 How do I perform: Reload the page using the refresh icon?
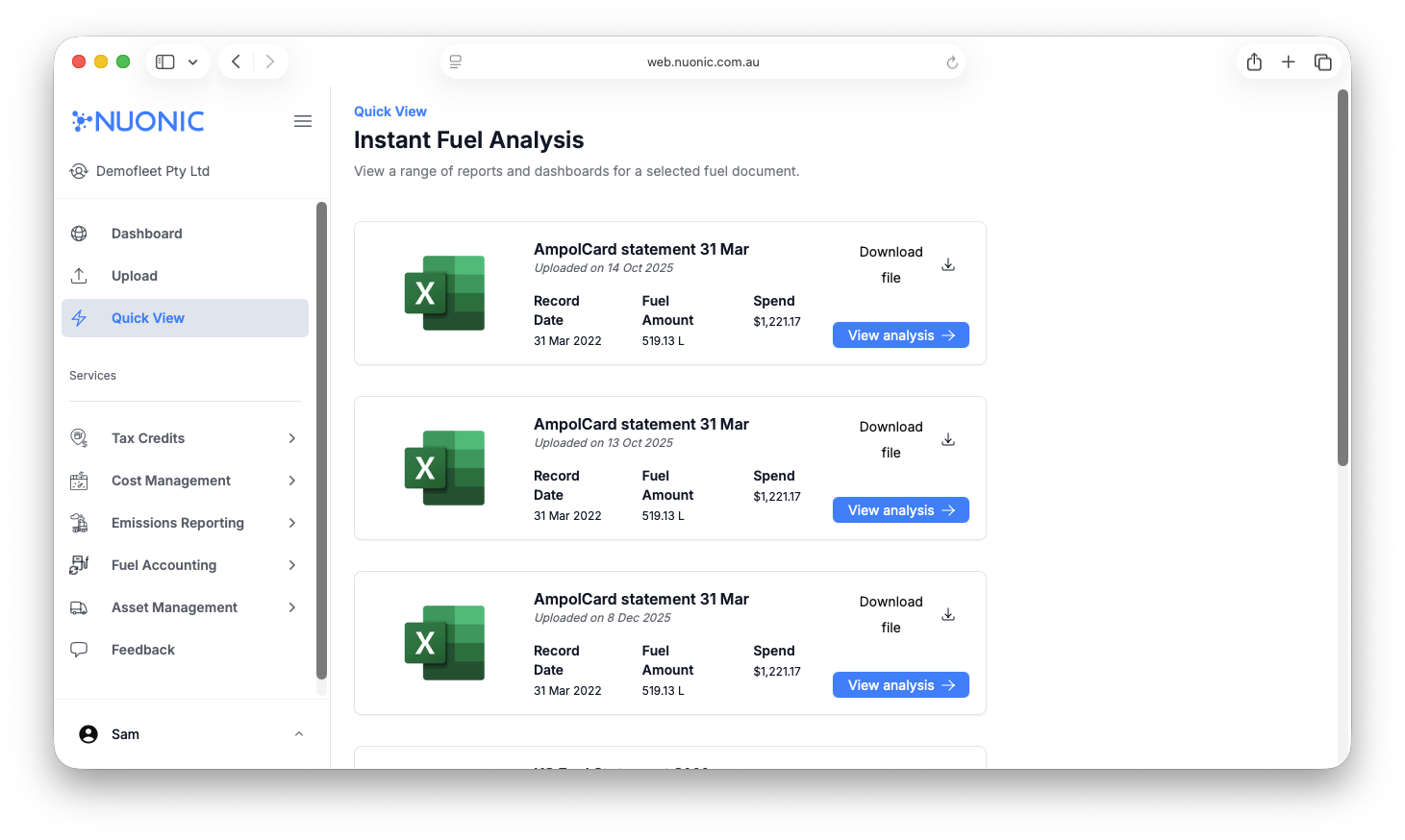(952, 62)
